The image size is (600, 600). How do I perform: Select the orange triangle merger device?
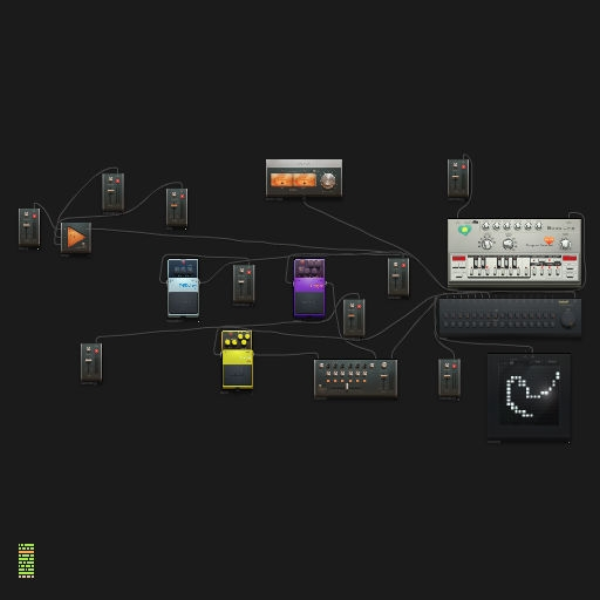tap(76, 238)
